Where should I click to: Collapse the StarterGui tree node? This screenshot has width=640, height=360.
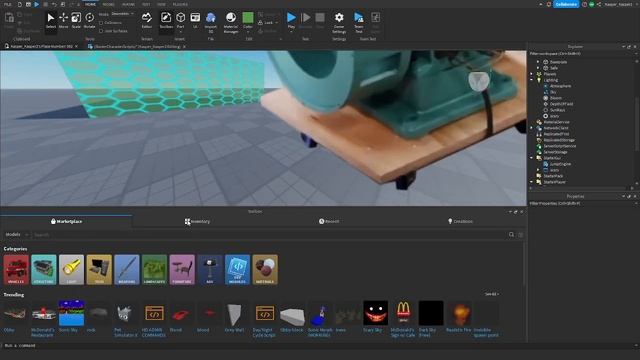coord(532,158)
